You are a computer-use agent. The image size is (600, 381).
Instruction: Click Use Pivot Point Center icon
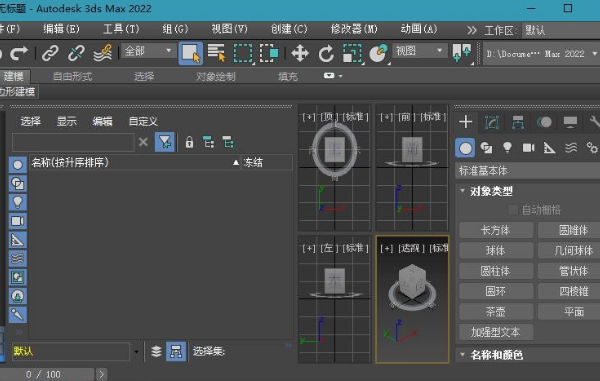tap(461, 53)
